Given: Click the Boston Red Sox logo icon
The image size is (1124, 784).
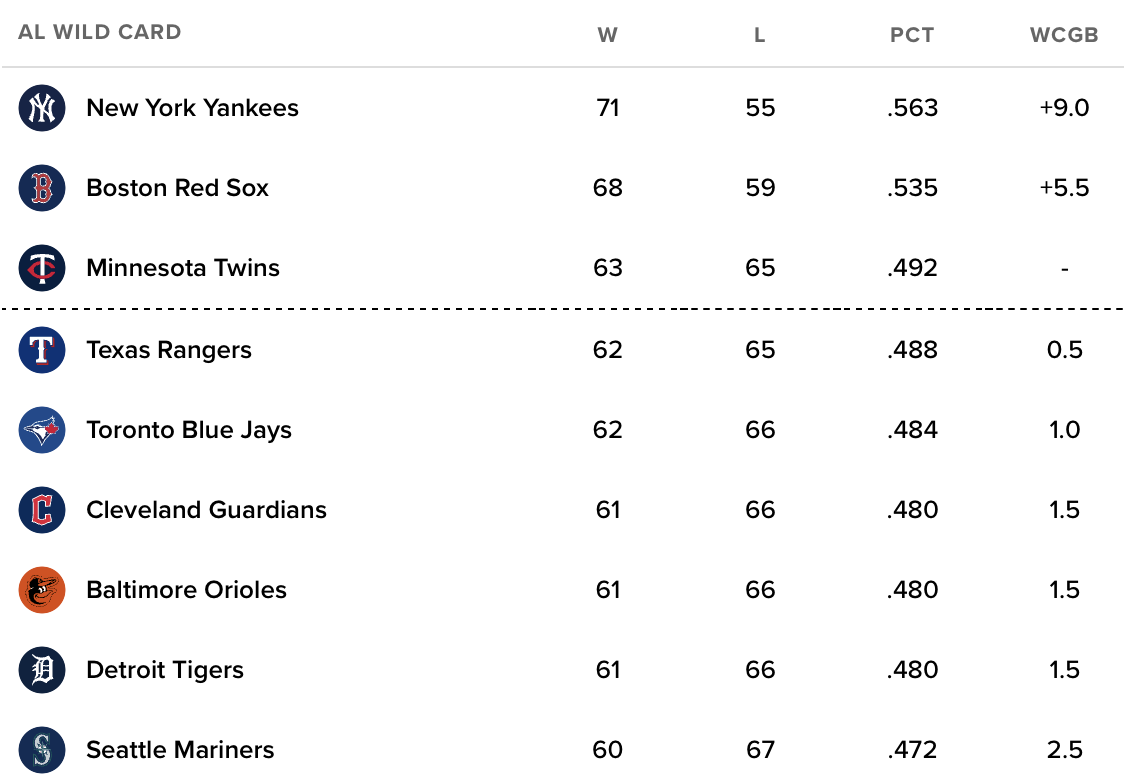Looking at the screenshot, I should pos(42,188).
